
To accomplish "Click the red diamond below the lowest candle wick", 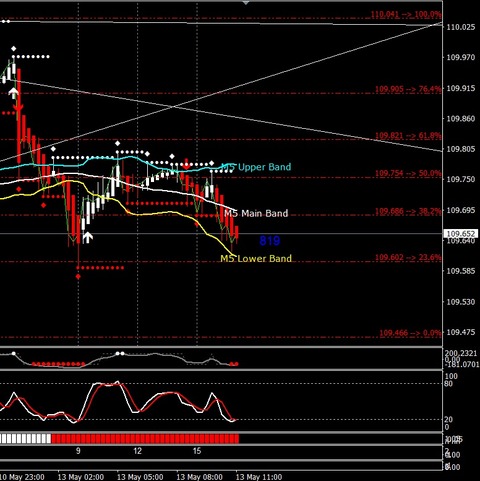I will (x=78, y=276).
